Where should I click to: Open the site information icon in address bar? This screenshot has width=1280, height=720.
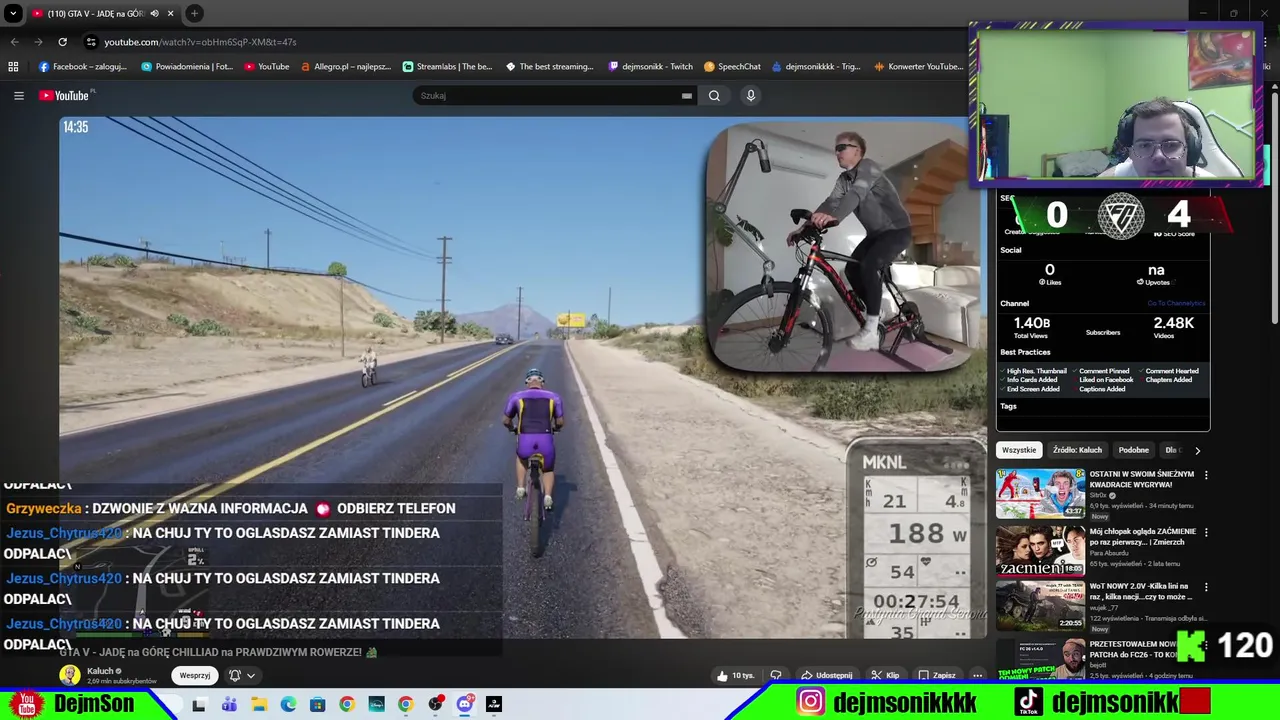(91, 42)
